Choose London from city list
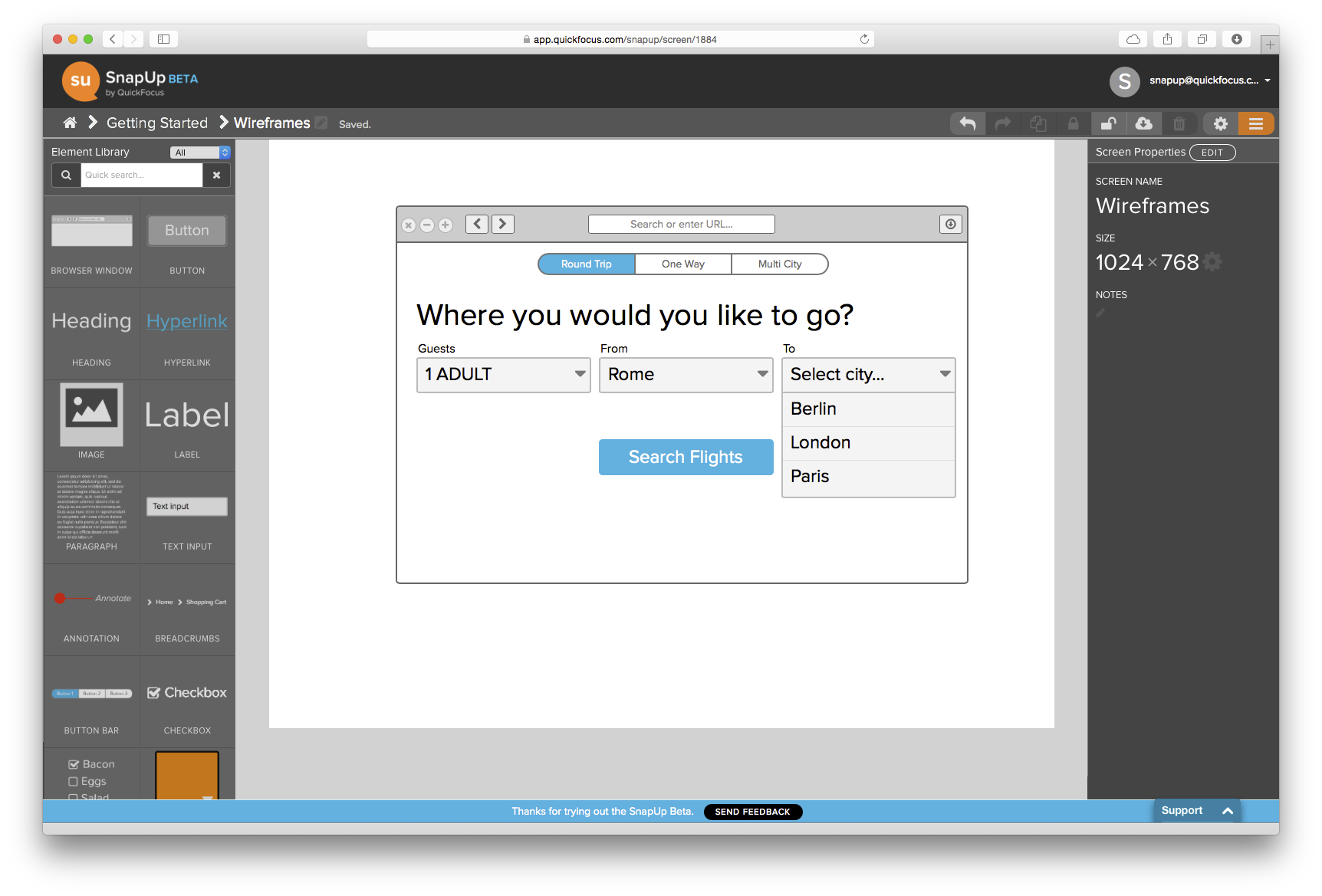1322x896 pixels. 869,443
